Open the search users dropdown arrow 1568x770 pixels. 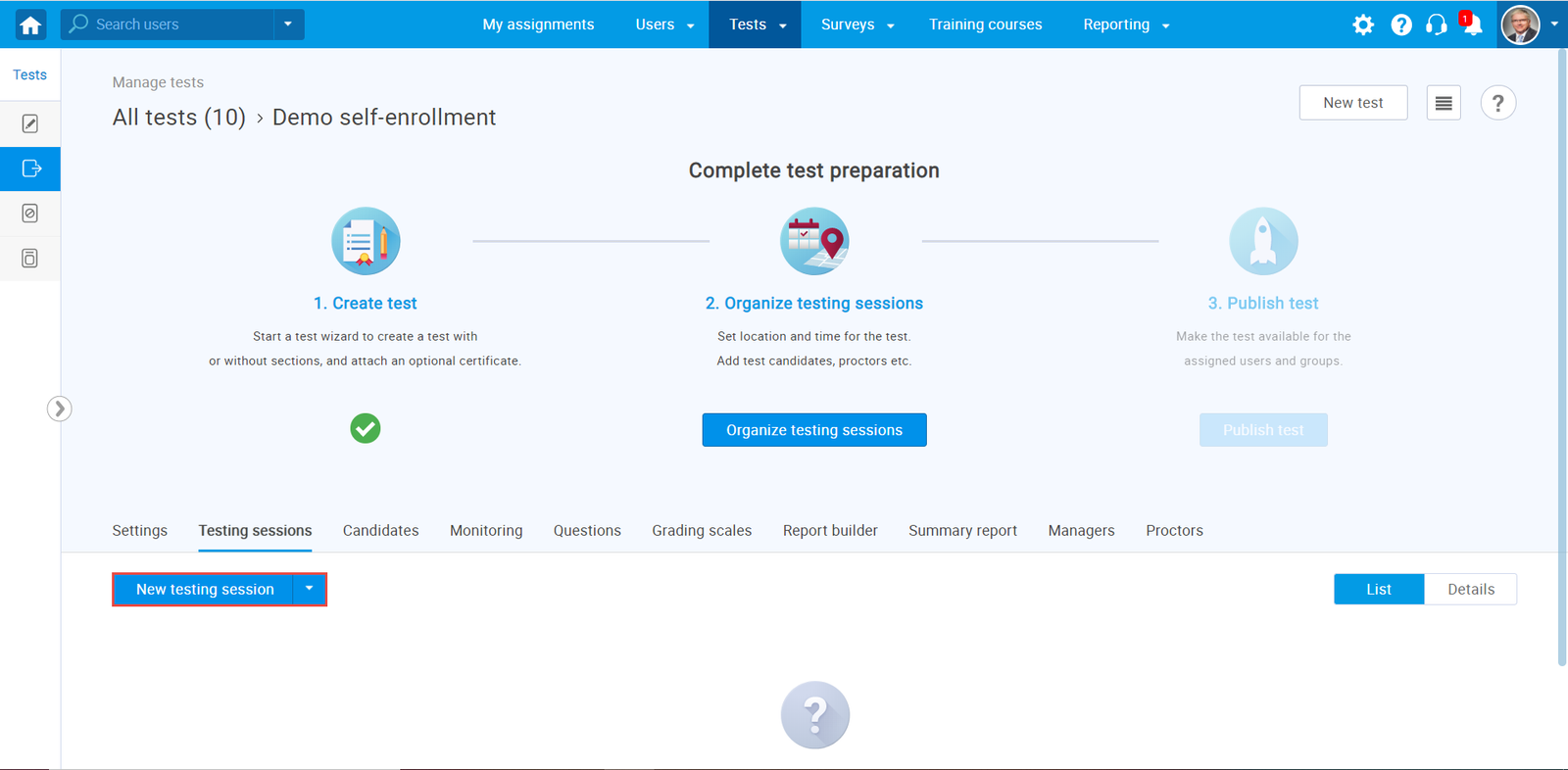point(288,24)
